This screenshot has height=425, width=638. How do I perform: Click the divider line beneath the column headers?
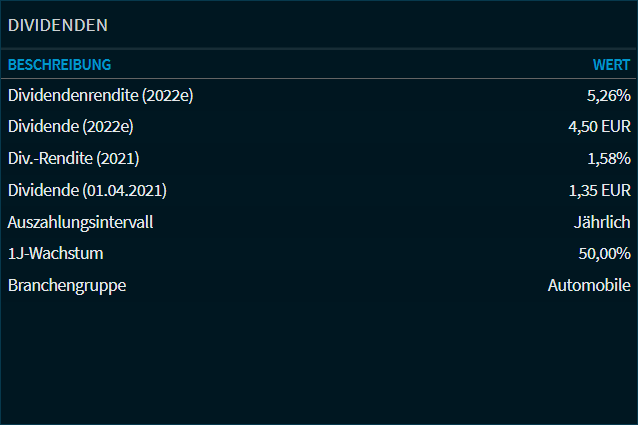pos(319,78)
